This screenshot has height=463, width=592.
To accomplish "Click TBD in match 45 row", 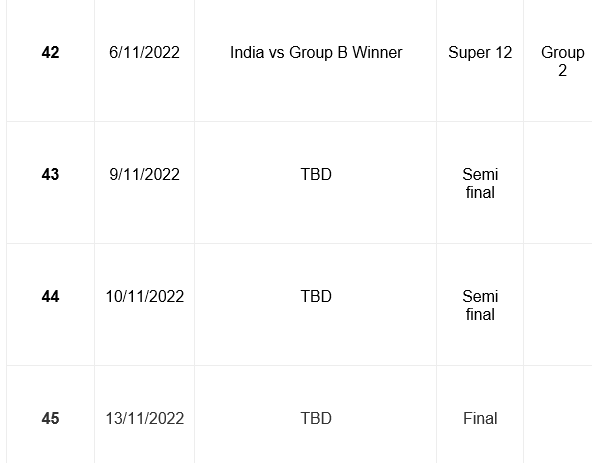I will click(x=316, y=418).
